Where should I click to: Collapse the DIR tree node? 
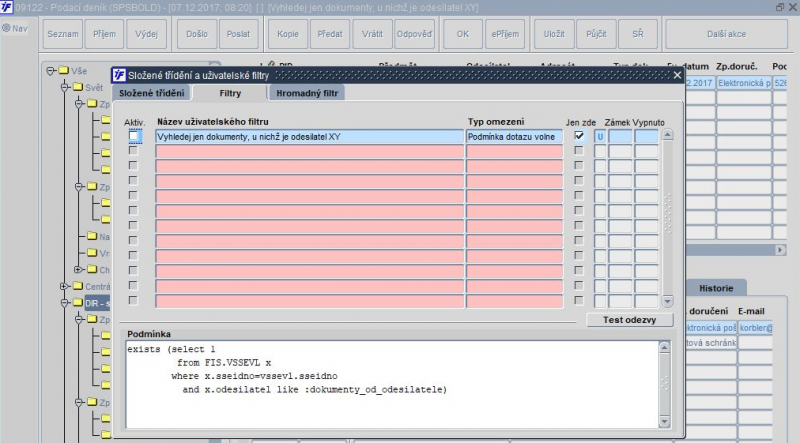(x=65, y=302)
